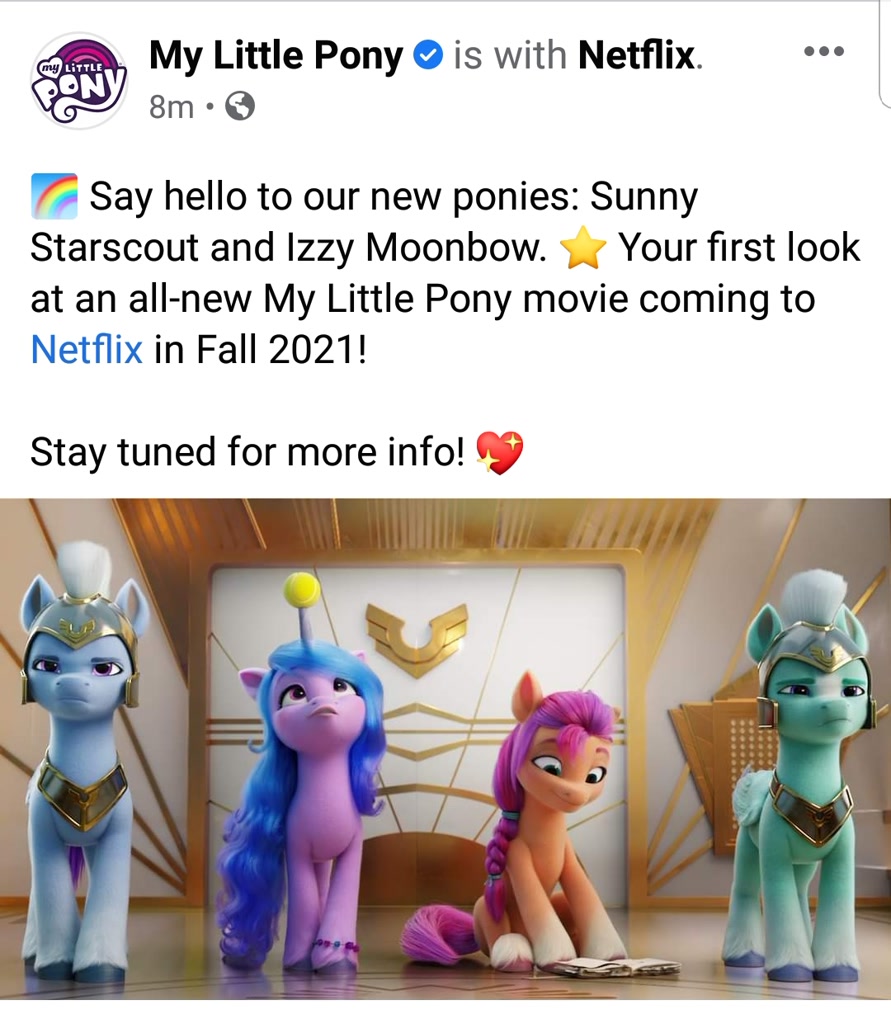Open the My Little Pony page name

point(276,55)
